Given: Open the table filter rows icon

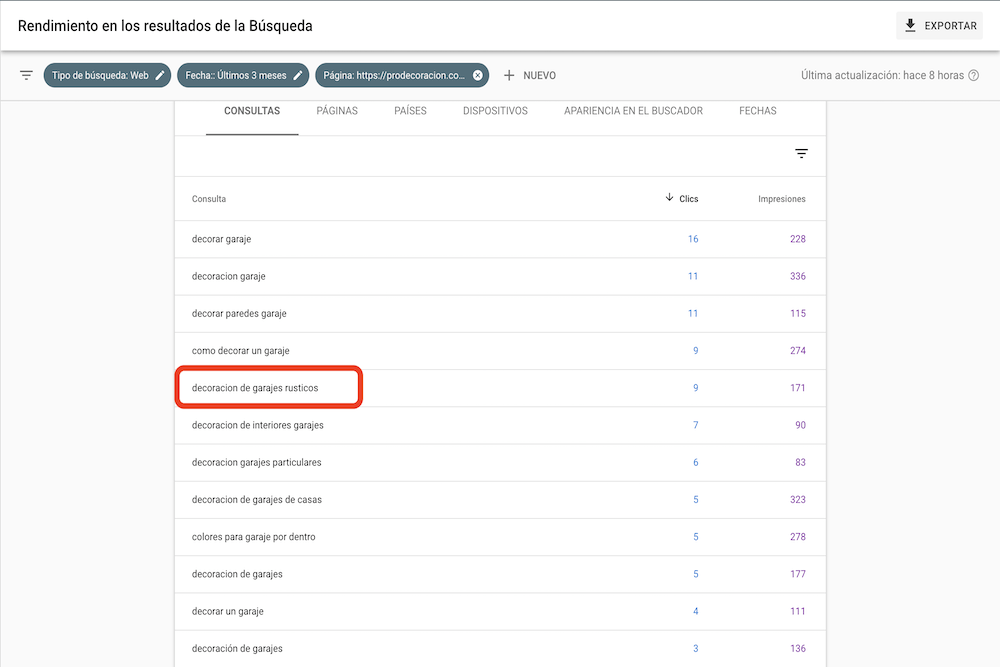Looking at the screenshot, I should click(x=801, y=154).
